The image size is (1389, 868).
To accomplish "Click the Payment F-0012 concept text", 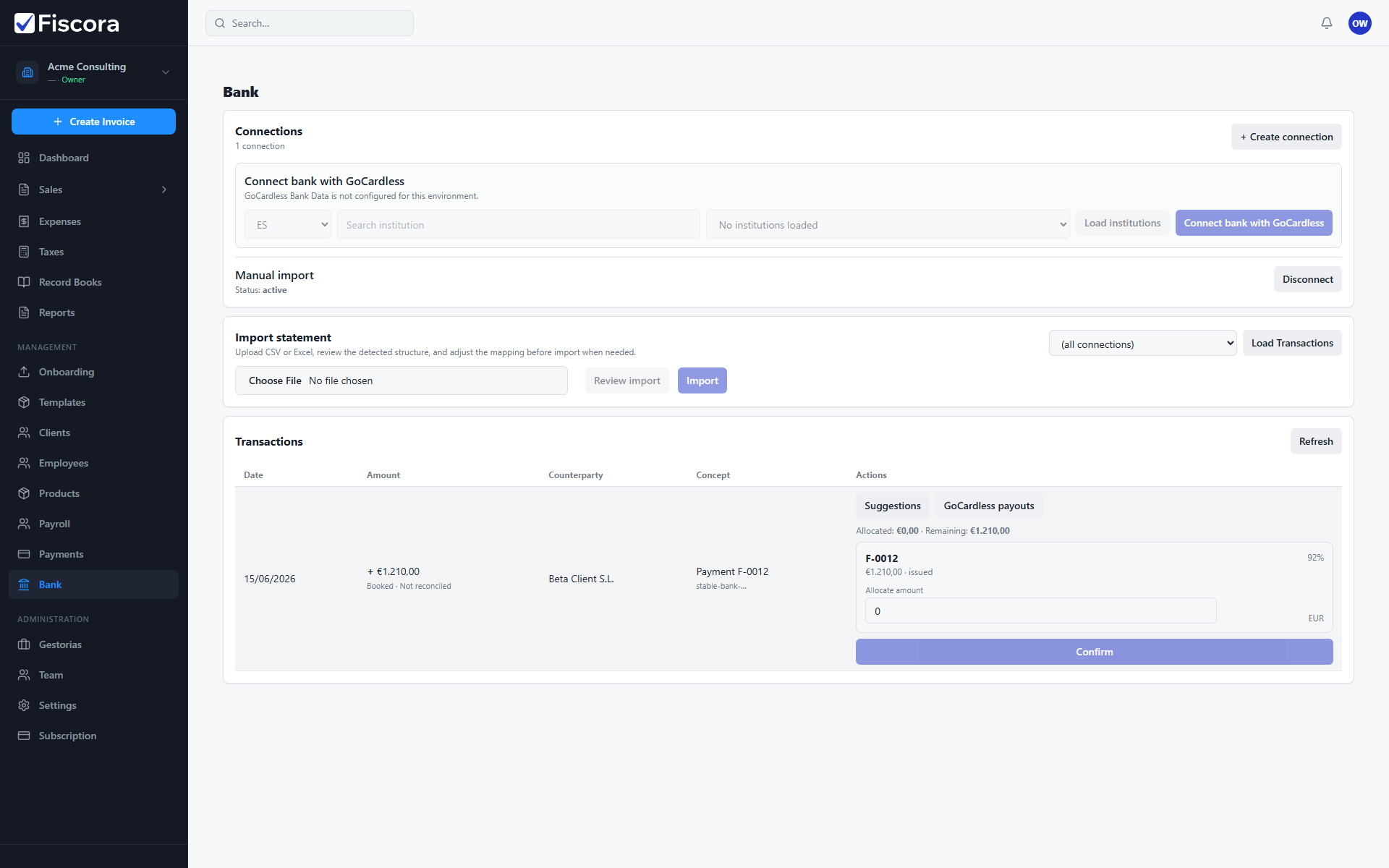I will coord(732,571).
